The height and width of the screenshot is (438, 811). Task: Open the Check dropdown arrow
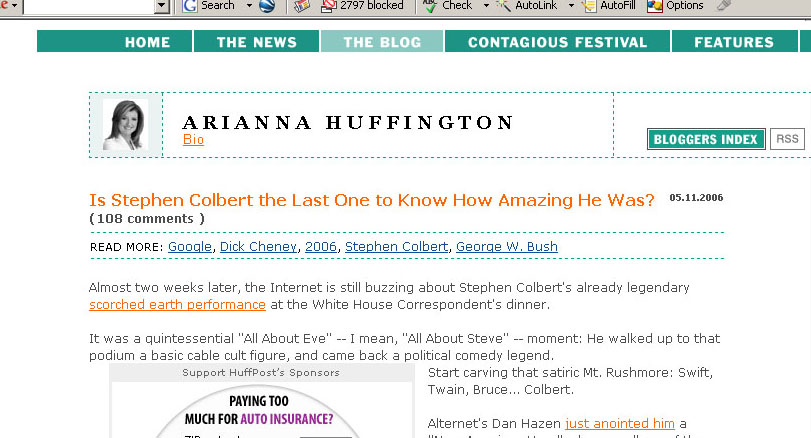tap(486, 6)
